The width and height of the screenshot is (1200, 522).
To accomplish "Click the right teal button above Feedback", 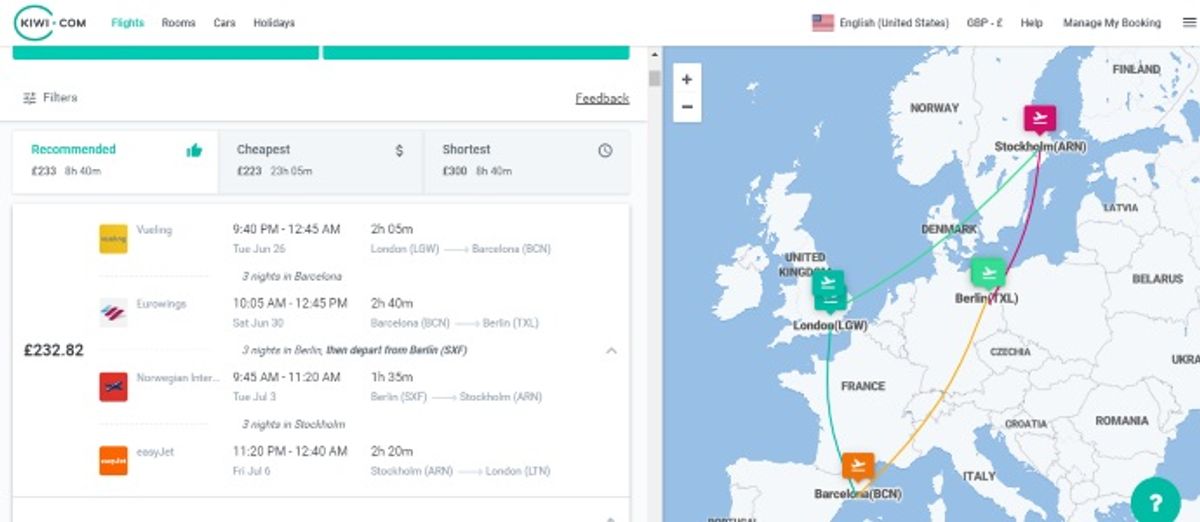I will tap(476, 52).
